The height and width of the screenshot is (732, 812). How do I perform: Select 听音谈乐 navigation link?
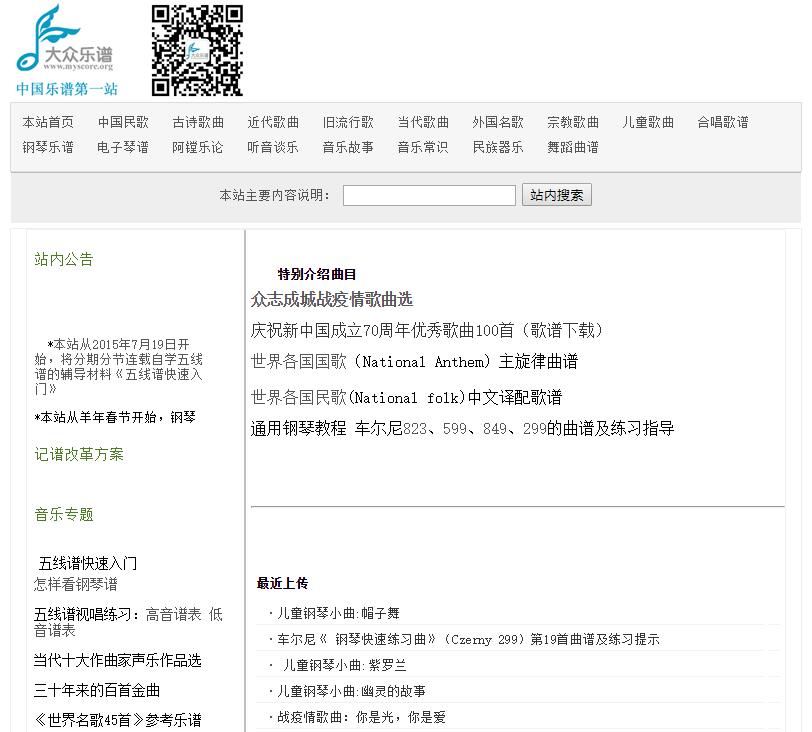(273, 147)
